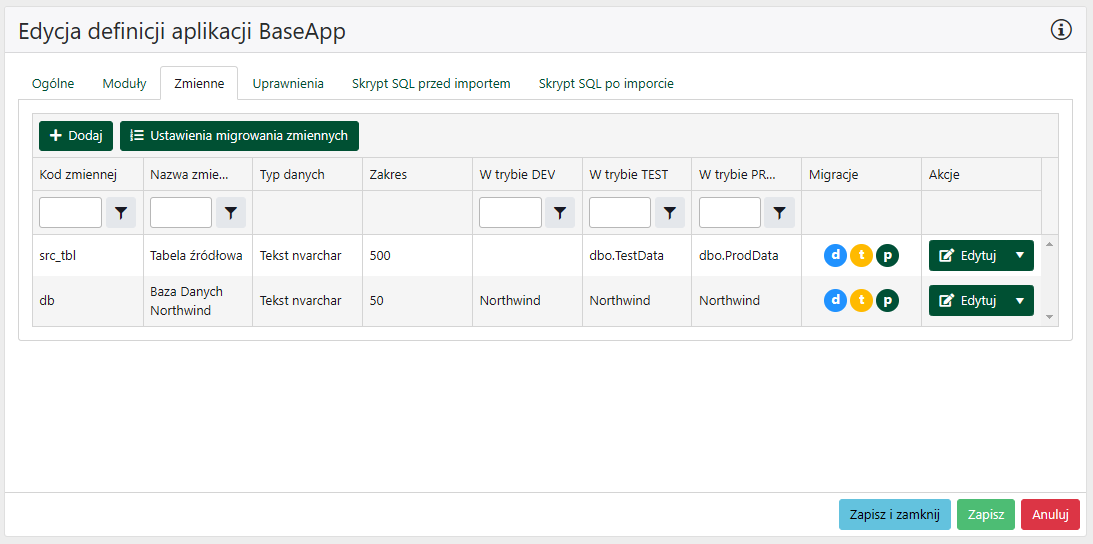
Task: Click blue 'd' migration icon in src_tbl row
Action: point(835,255)
